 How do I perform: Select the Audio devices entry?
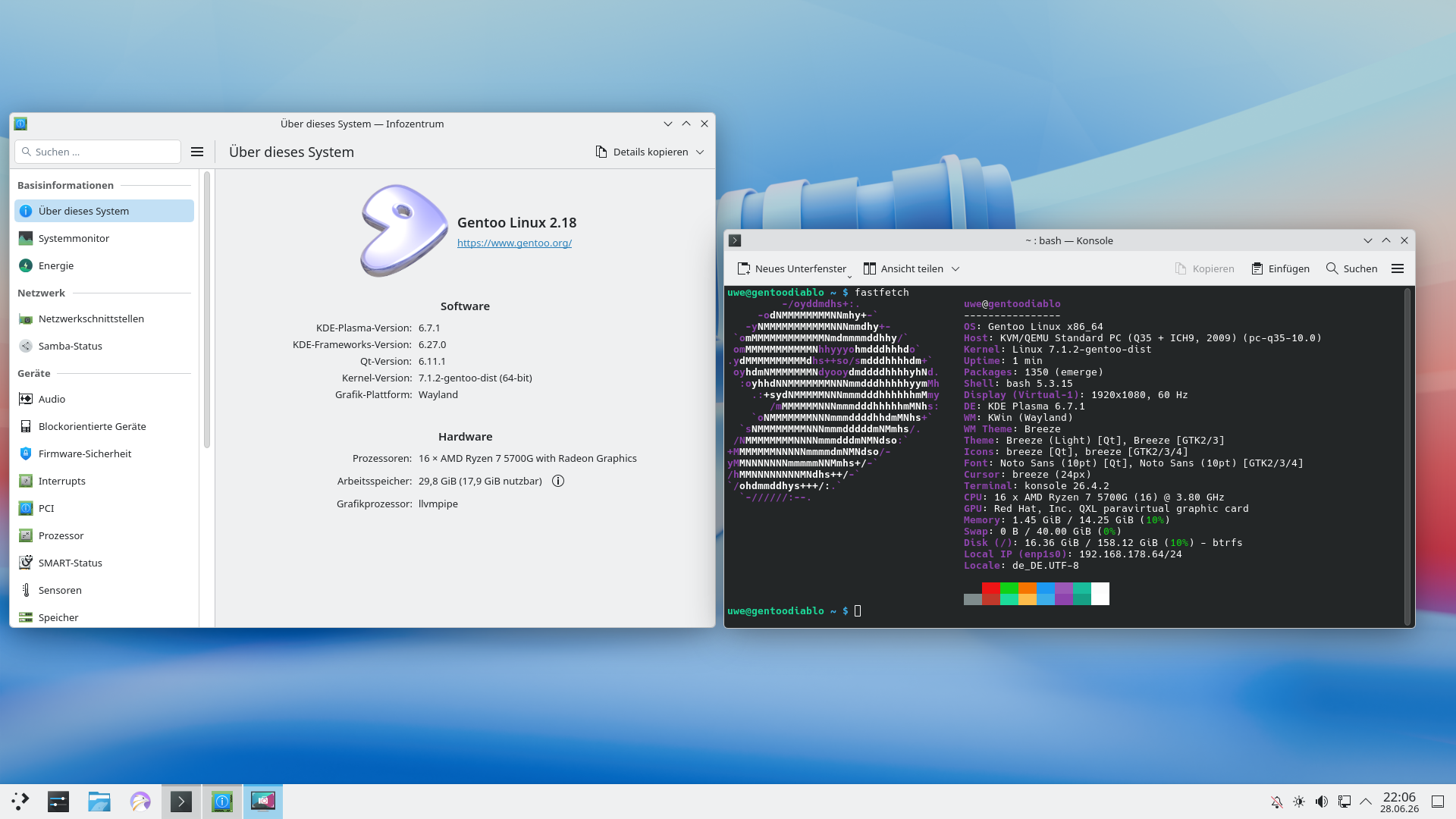coord(104,399)
